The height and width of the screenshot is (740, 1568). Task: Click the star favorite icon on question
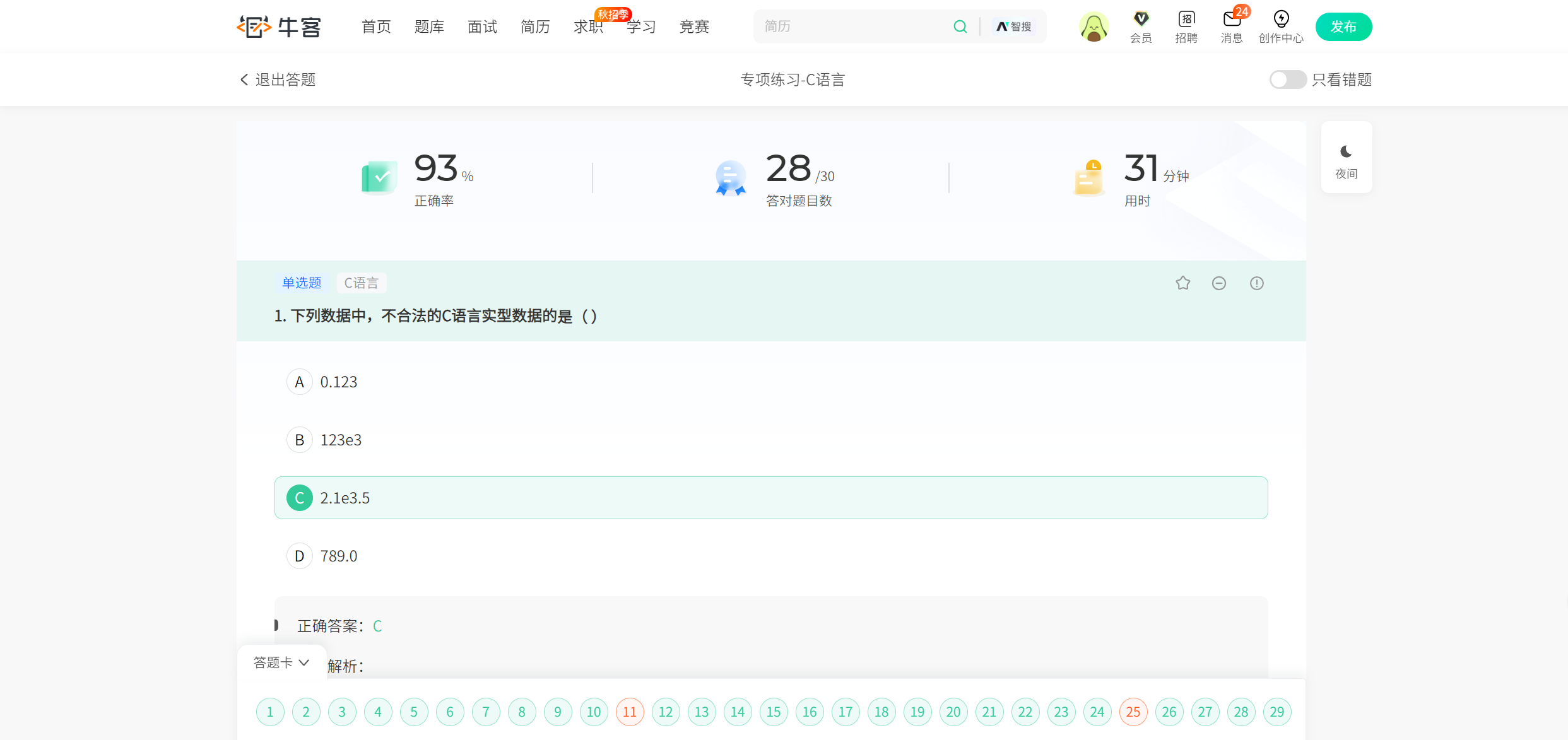pyautogui.click(x=1182, y=283)
